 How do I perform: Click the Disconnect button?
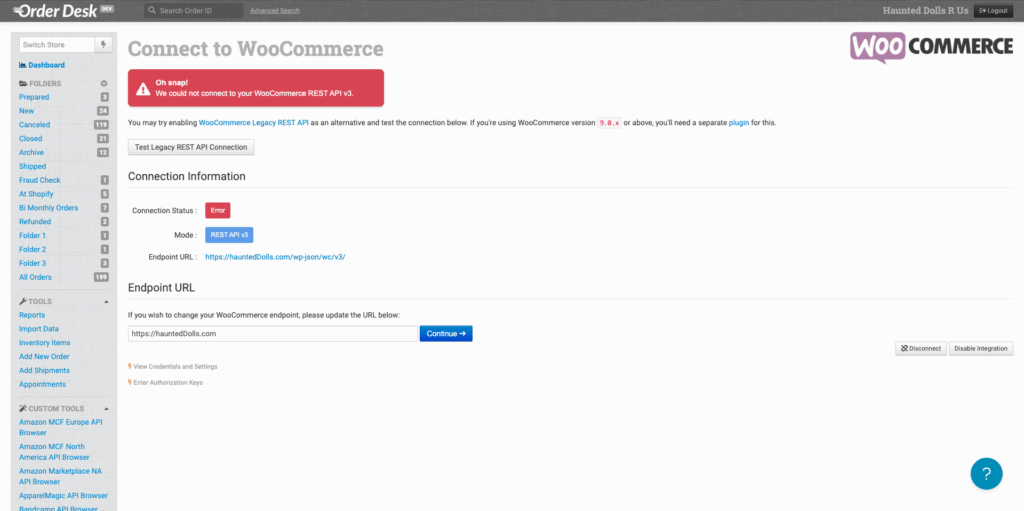coord(920,349)
